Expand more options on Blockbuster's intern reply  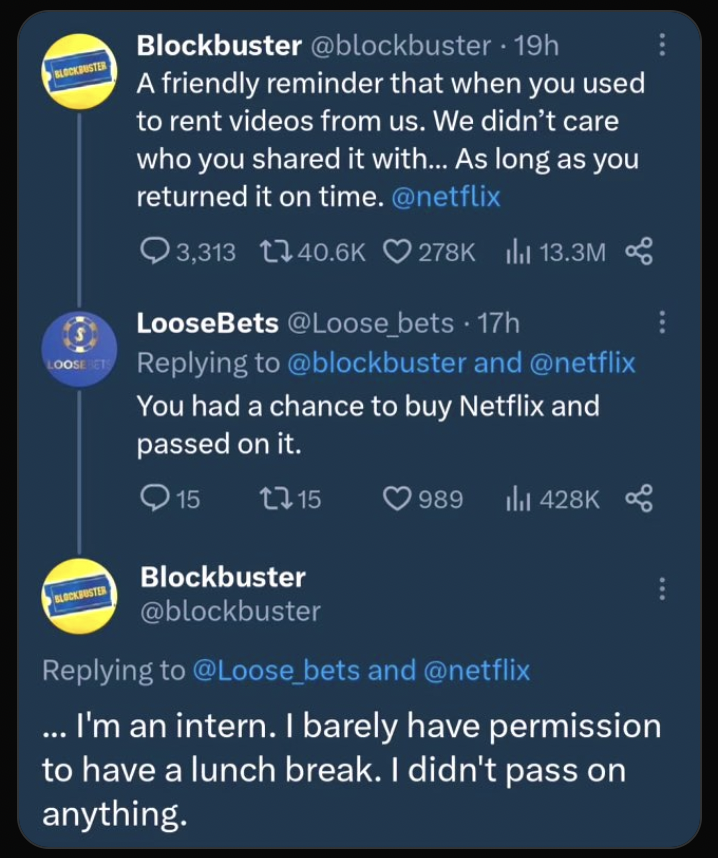tap(661, 589)
